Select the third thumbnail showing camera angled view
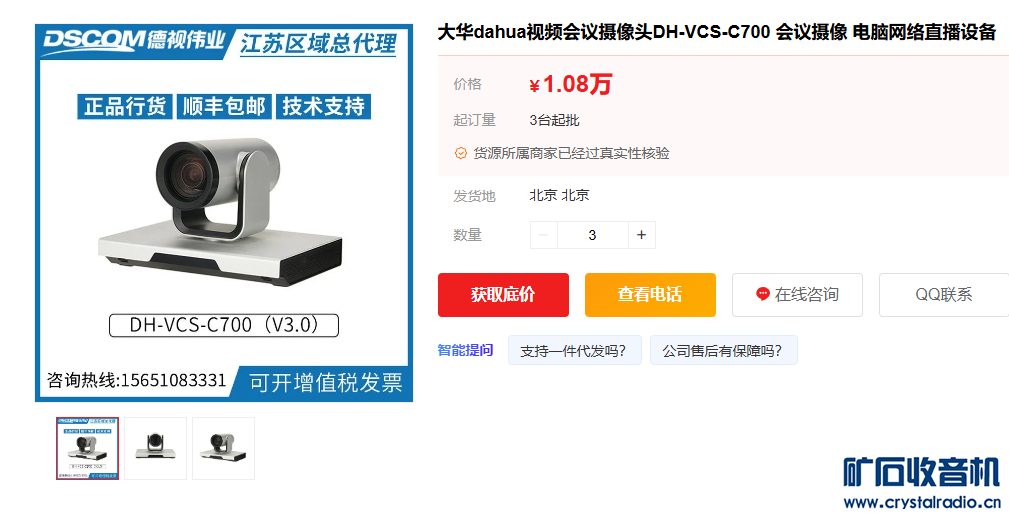The image size is (1009, 515). [223, 448]
